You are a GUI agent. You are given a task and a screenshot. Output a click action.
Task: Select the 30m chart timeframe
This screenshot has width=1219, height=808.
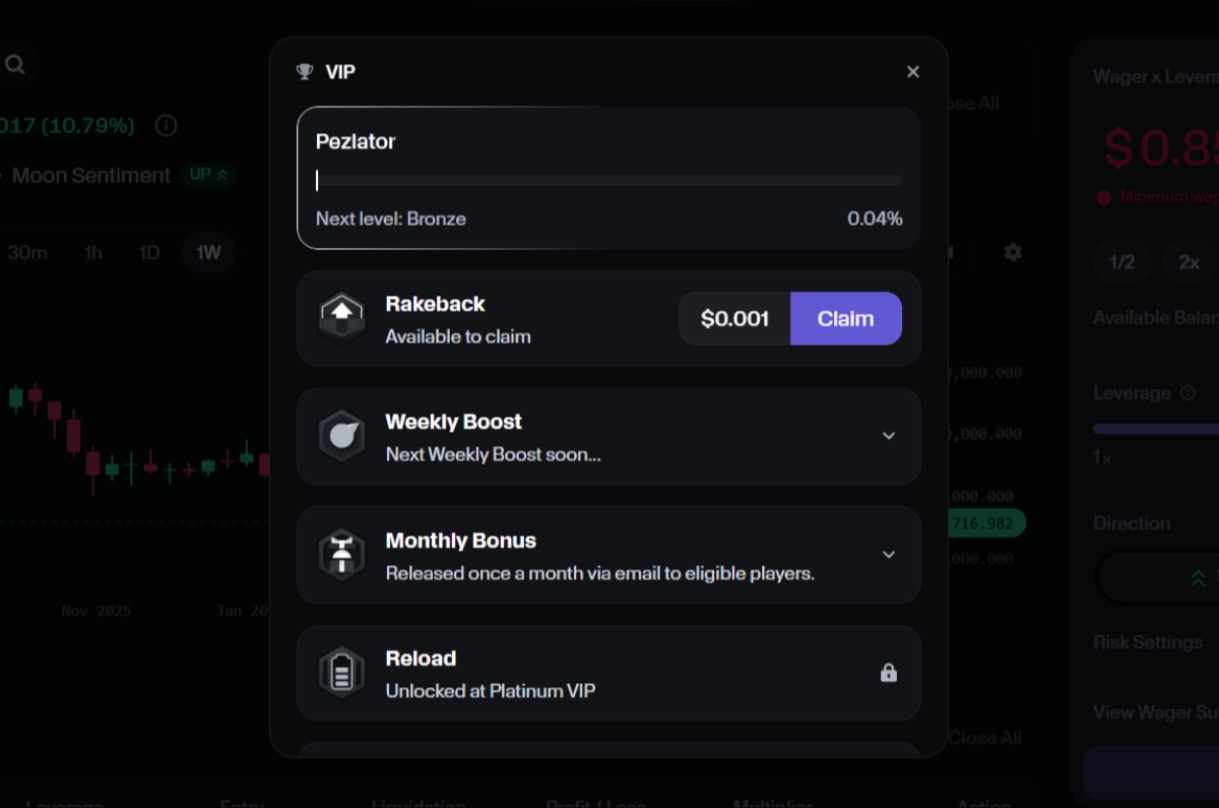click(28, 253)
